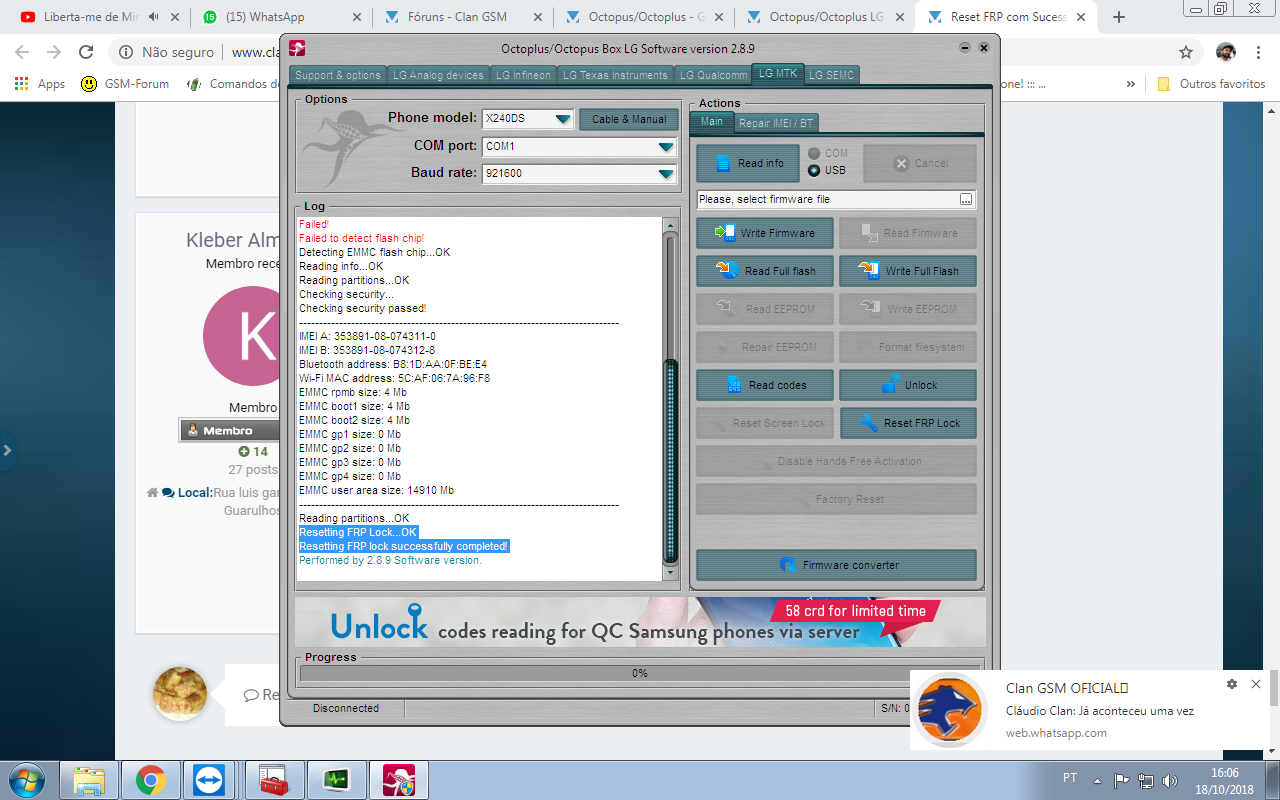This screenshot has width=1280, height=800.
Task: Click the volume tray icon
Action: [1170, 780]
